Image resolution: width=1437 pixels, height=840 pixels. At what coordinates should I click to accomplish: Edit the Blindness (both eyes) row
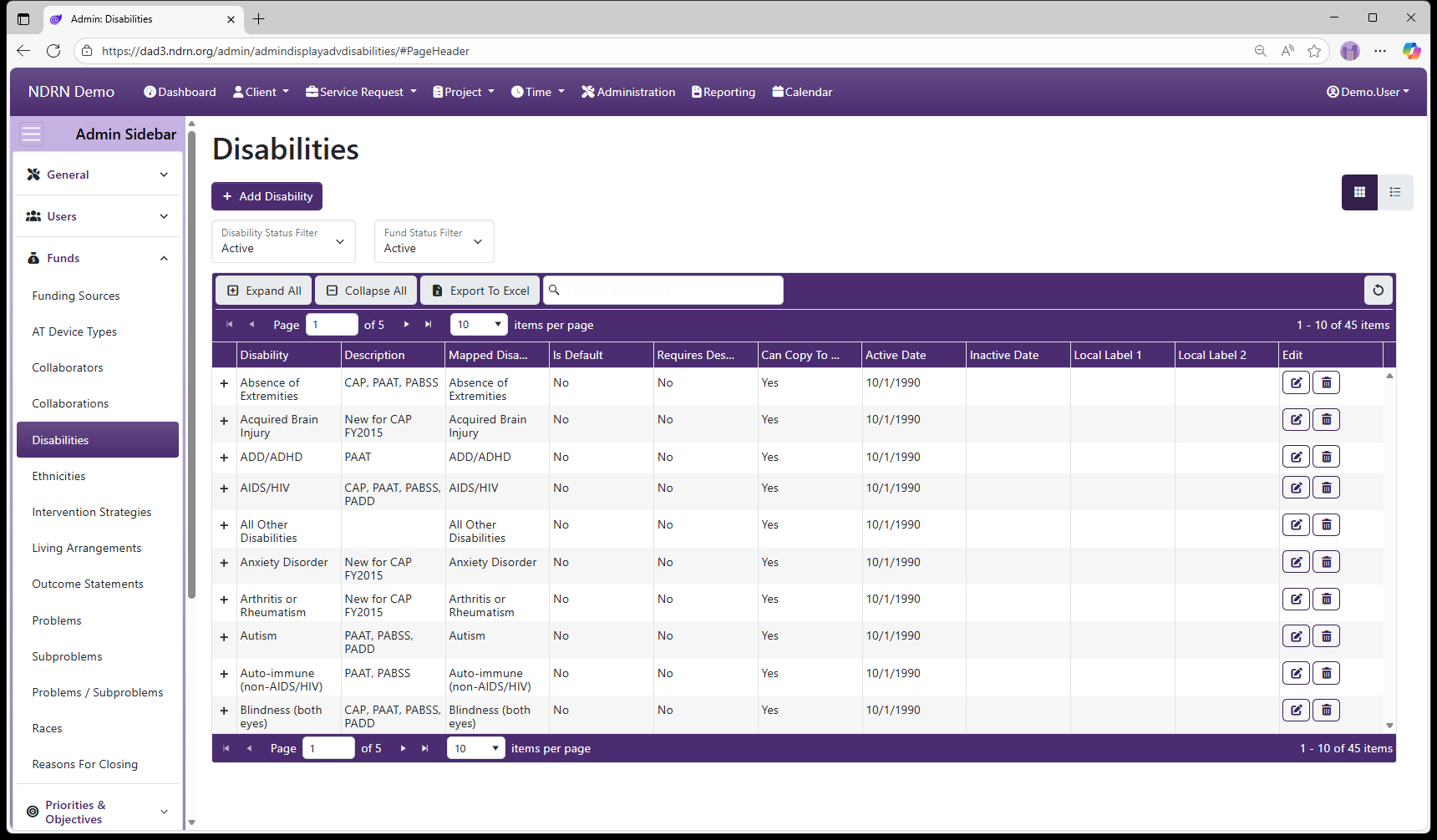(1296, 710)
